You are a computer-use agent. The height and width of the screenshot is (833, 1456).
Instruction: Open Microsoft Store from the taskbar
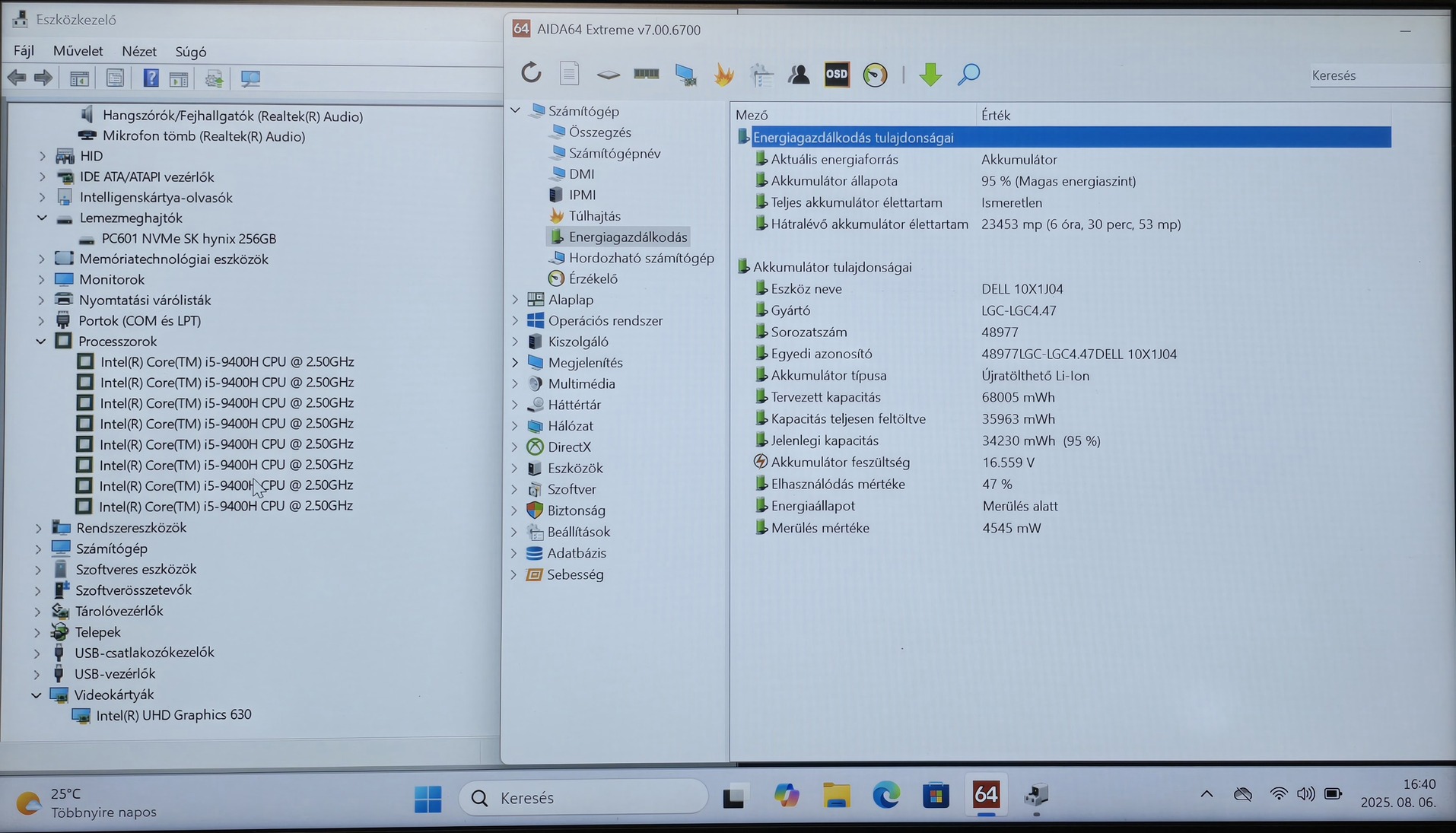tap(936, 796)
